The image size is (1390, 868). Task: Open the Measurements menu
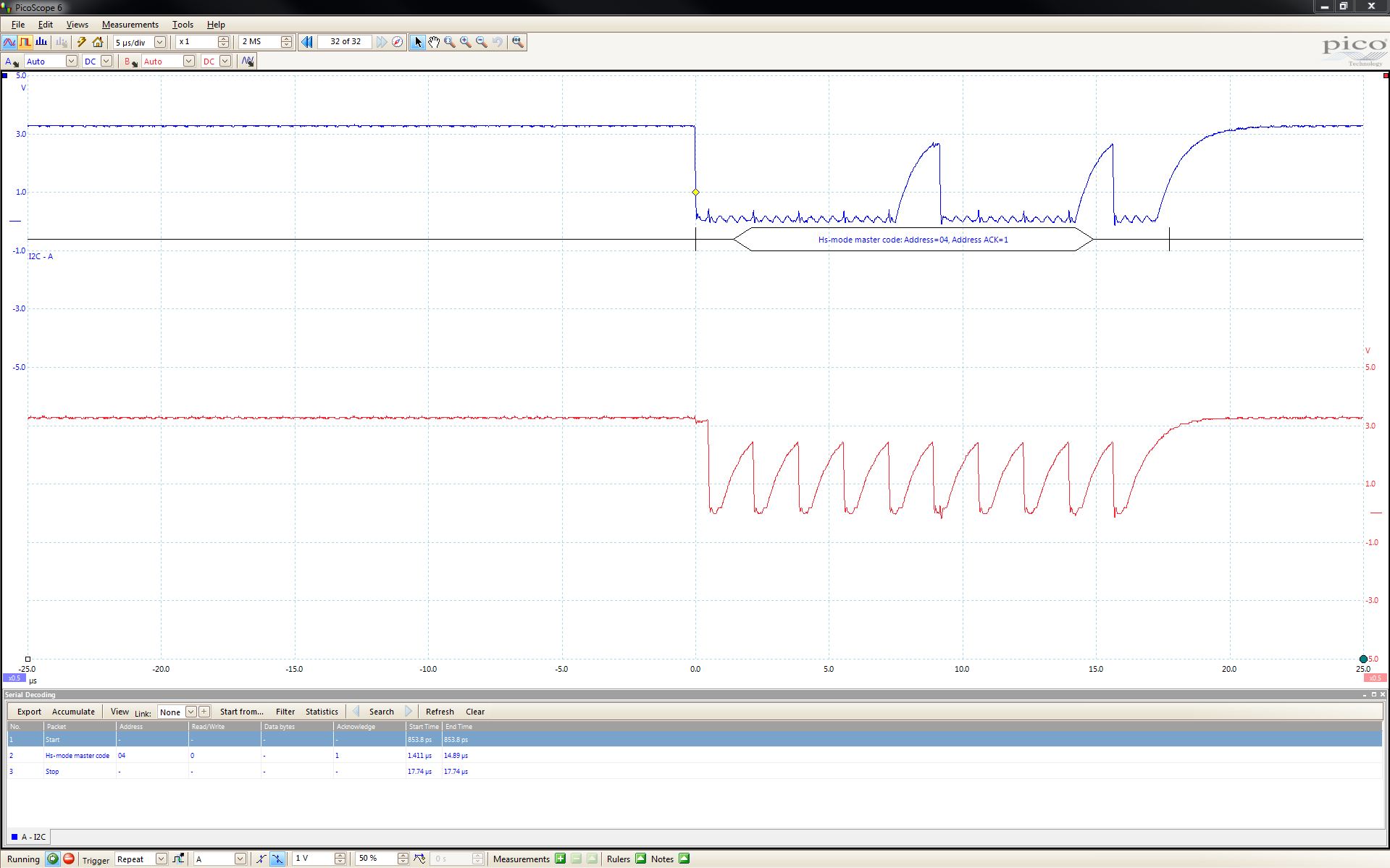click(130, 25)
